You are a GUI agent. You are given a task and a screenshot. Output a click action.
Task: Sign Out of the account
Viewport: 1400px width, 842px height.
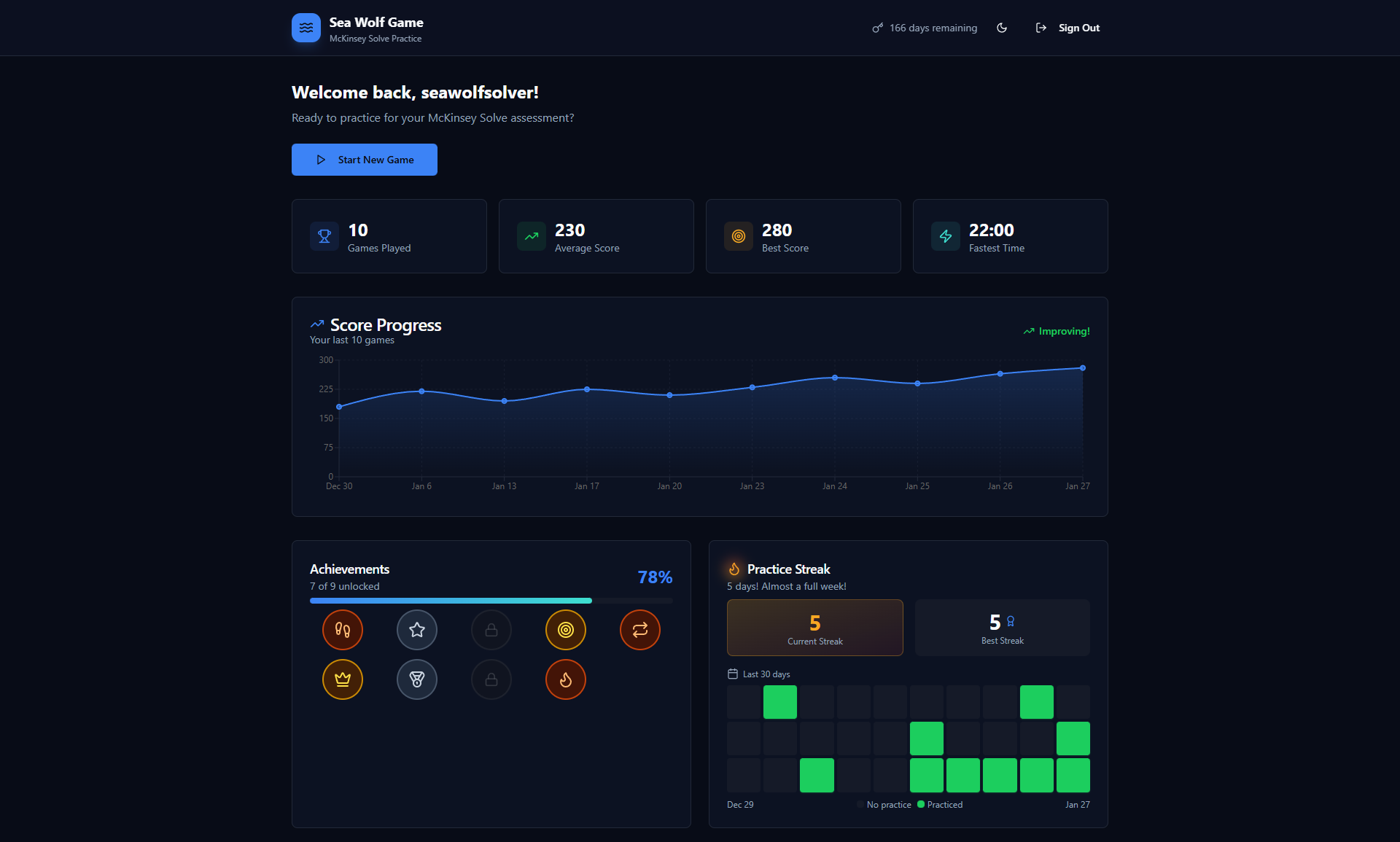point(1078,28)
